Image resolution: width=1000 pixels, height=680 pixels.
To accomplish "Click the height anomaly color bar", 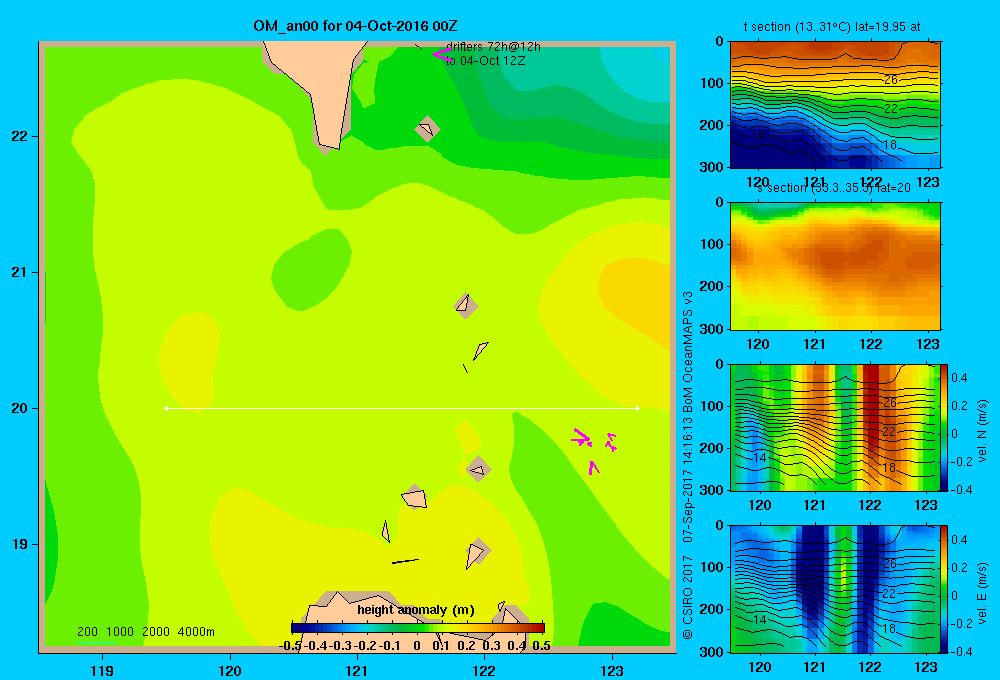I will (x=418, y=628).
